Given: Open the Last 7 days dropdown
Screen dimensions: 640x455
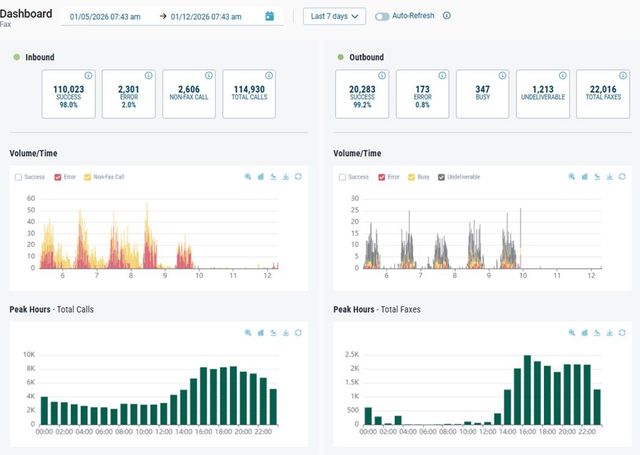Looking at the screenshot, I should tap(334, 16).
